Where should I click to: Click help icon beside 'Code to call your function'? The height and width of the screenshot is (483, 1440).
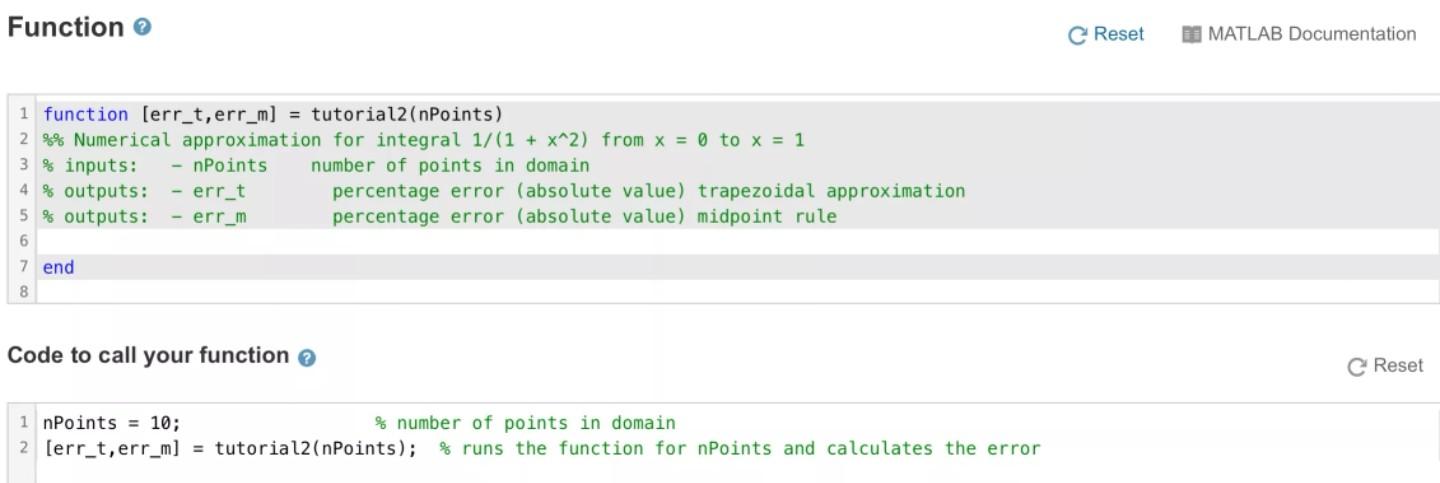click(x=307, y=357)
